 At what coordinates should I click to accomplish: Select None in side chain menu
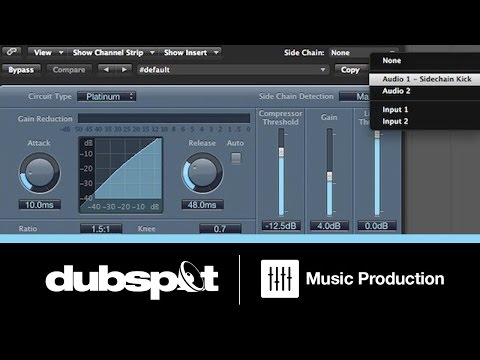pos(424,61)
